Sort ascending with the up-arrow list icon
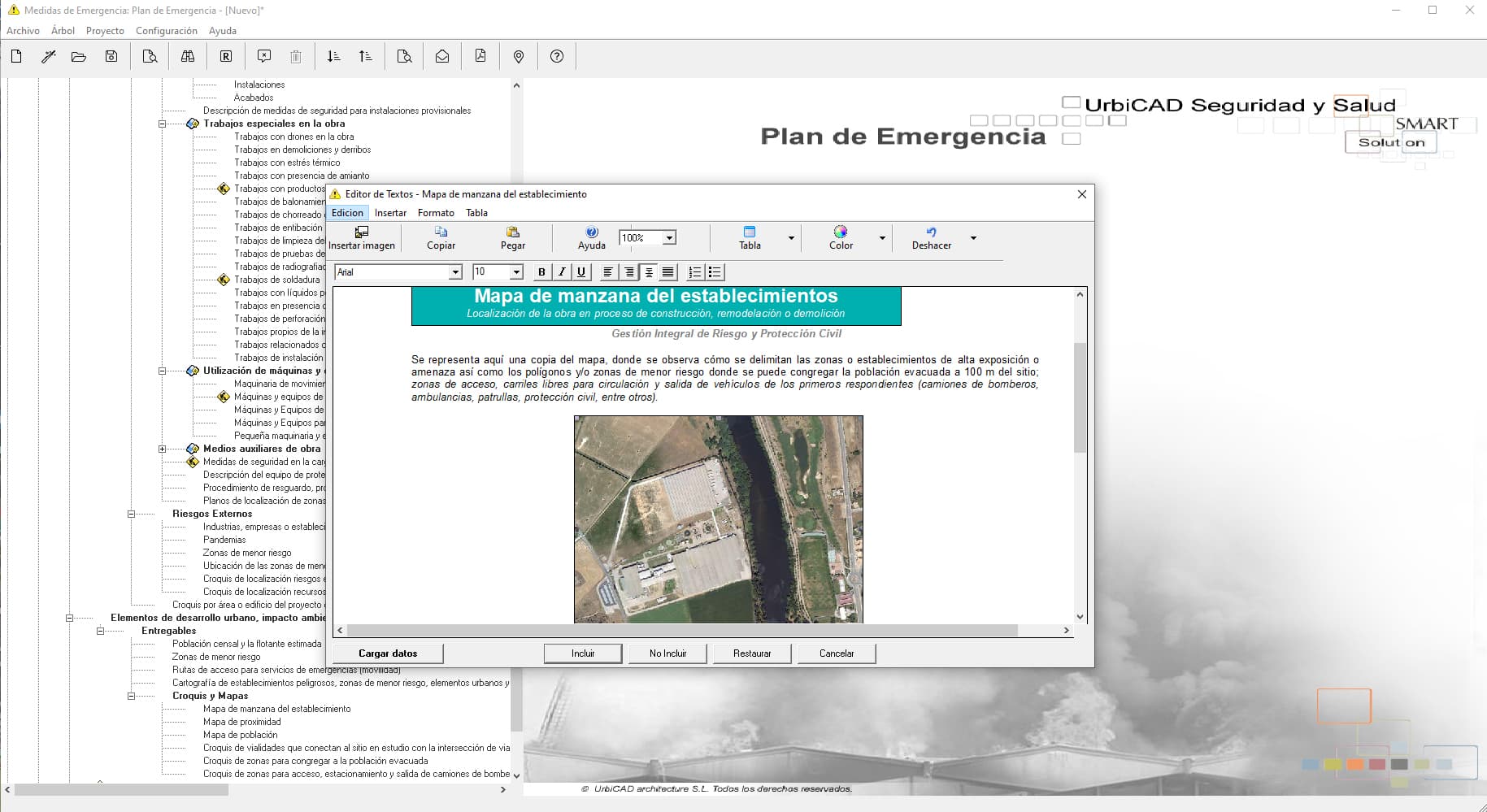 (x=366, y=56)
